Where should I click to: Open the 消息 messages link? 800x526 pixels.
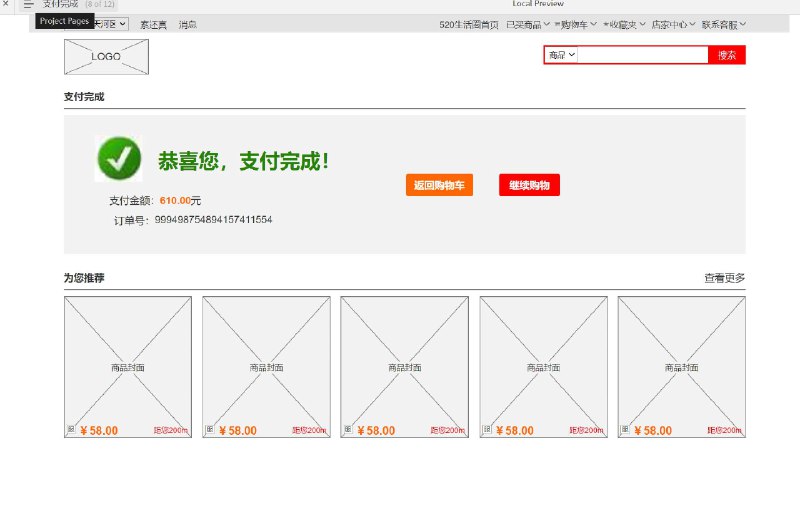pyautogui.click(x=188, y=24)
